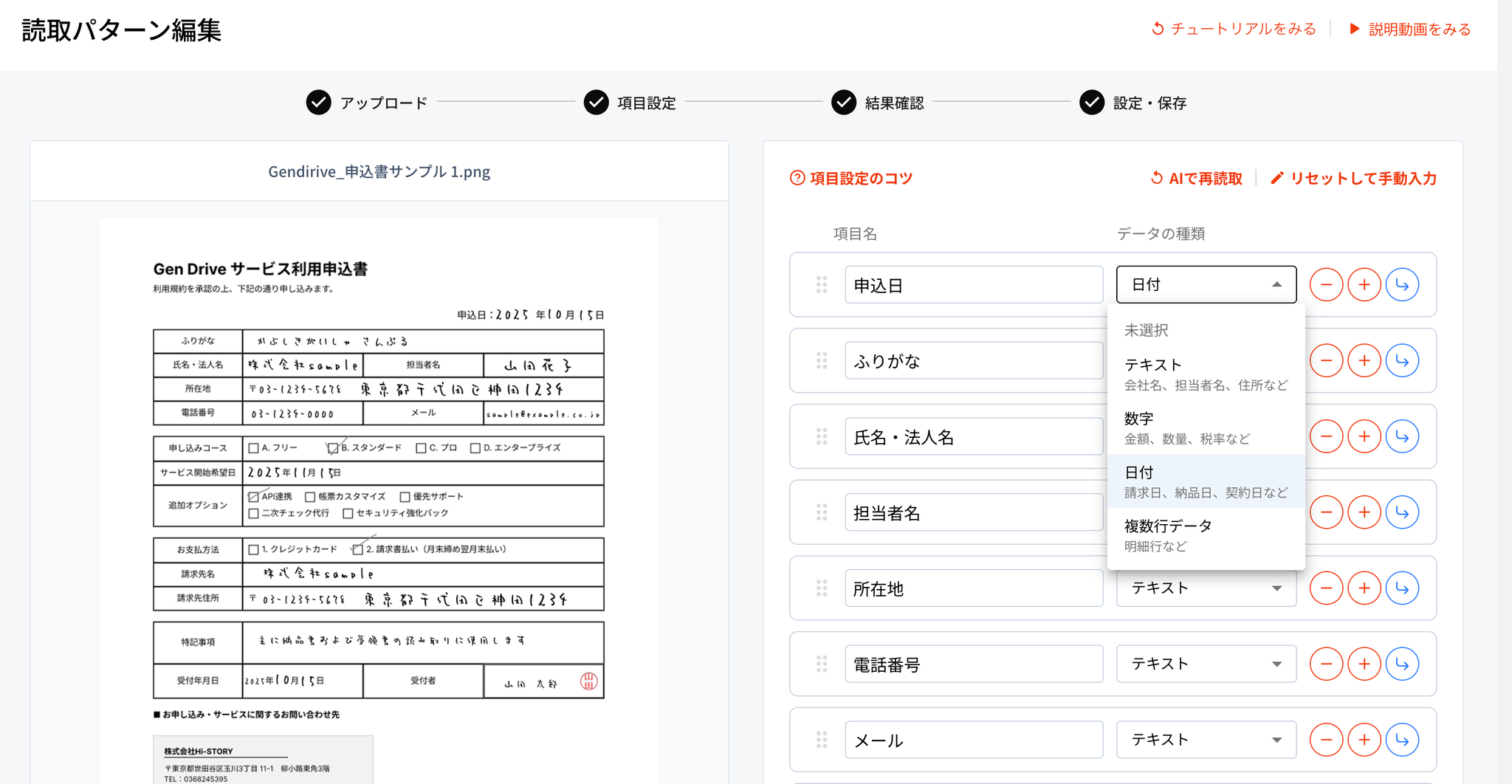Expand the メール data type dropdown
Image resolution: width=1512 pixels, height=784 pixels.
[1206, 740]
